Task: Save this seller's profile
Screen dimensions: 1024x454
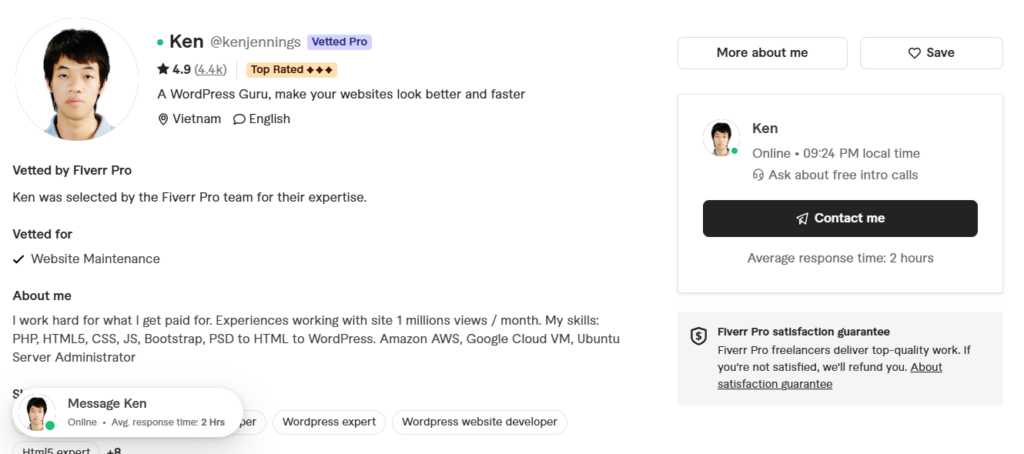Action: point(931,53)
